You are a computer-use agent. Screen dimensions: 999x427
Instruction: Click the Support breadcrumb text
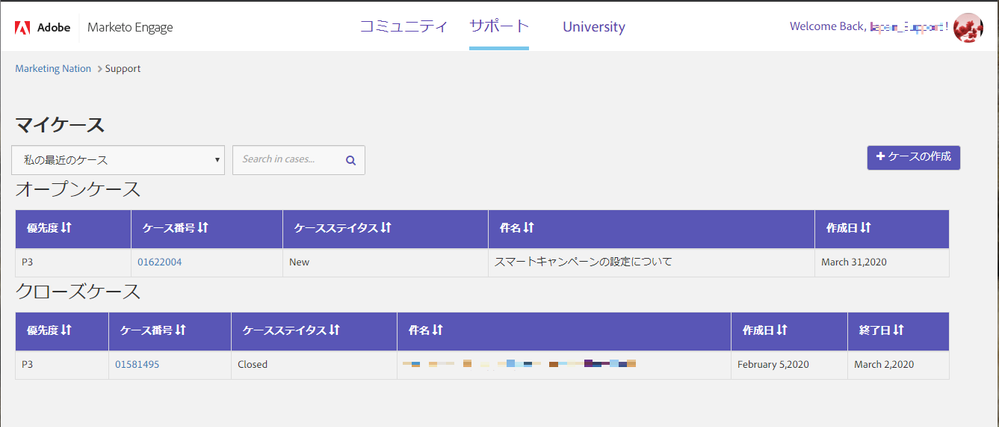[x=123, y=69]
